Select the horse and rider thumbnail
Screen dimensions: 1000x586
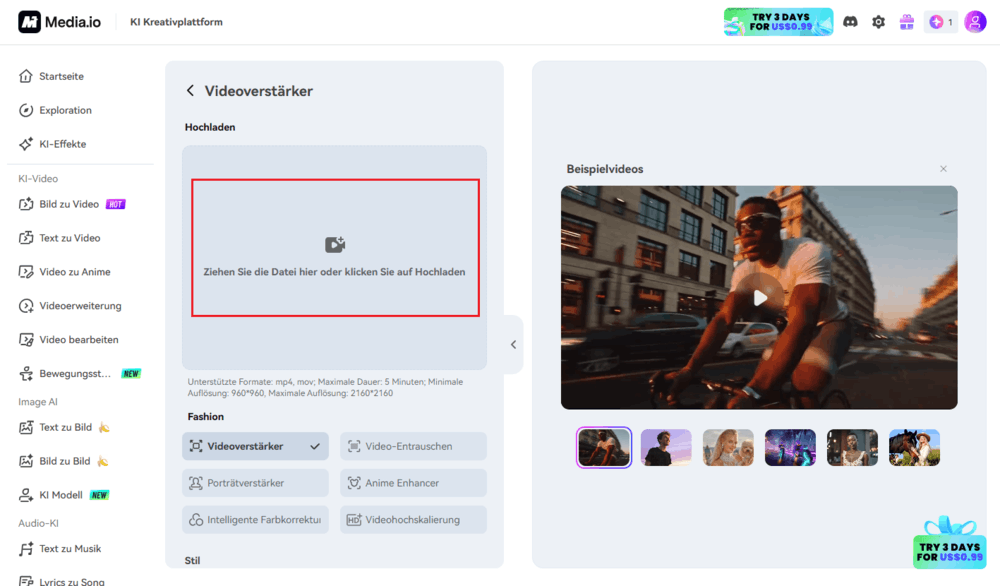tap(914, 448)
